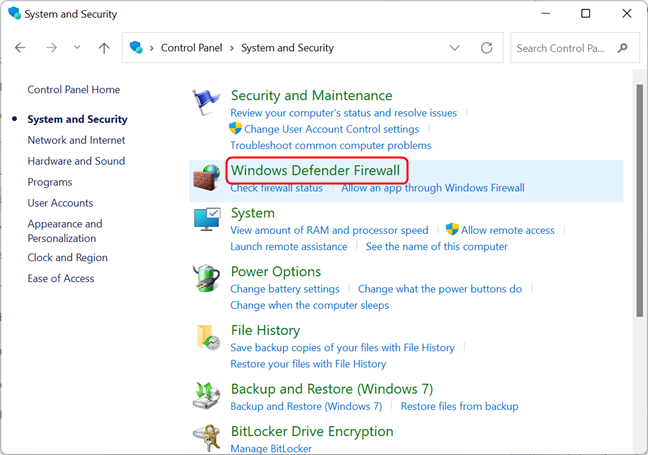Image resolution: width=648 pixels, height=455 pixels.
Task: Open User Accounts category
Action: [60, 203]
